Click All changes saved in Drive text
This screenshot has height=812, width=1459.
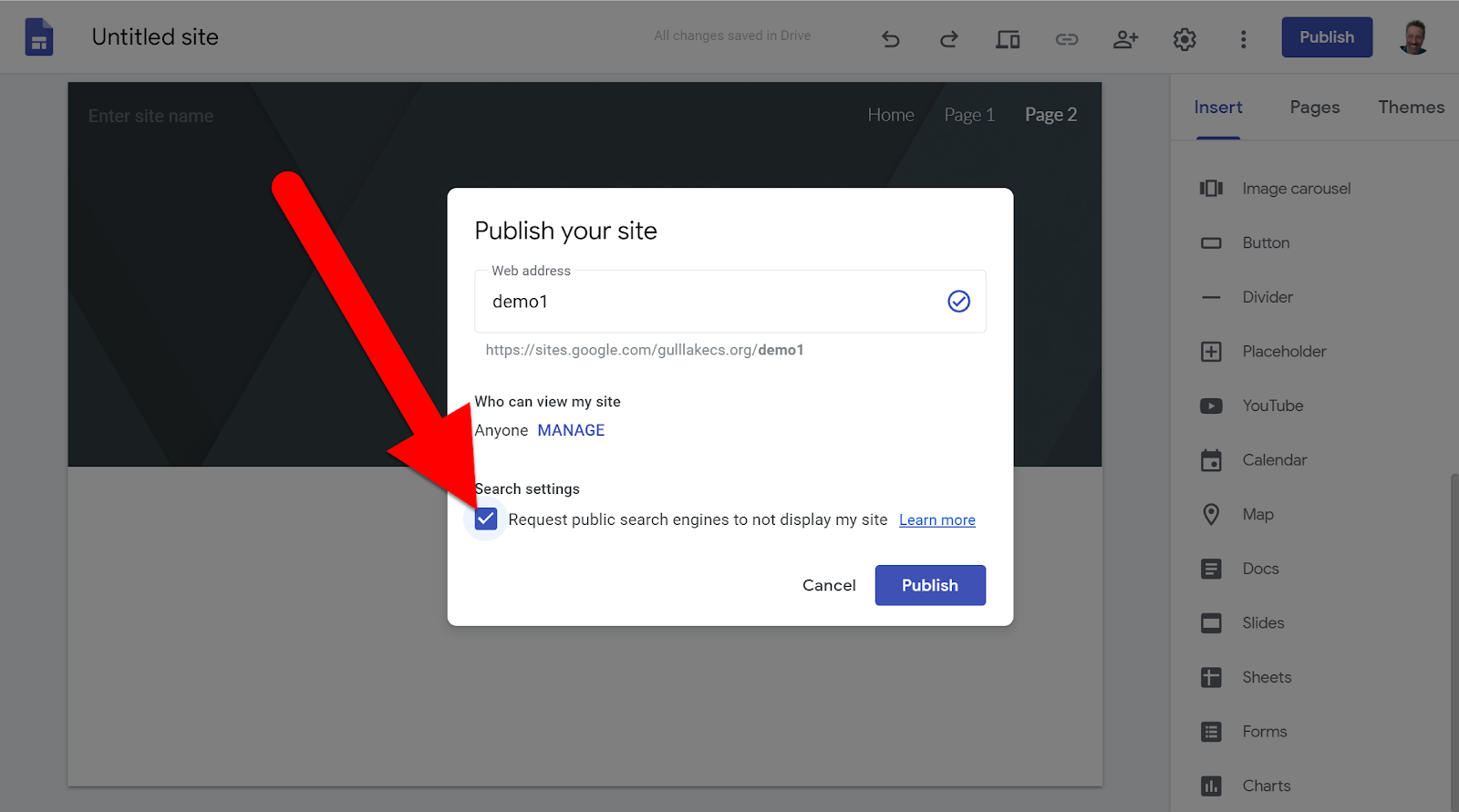pos(732,36)
